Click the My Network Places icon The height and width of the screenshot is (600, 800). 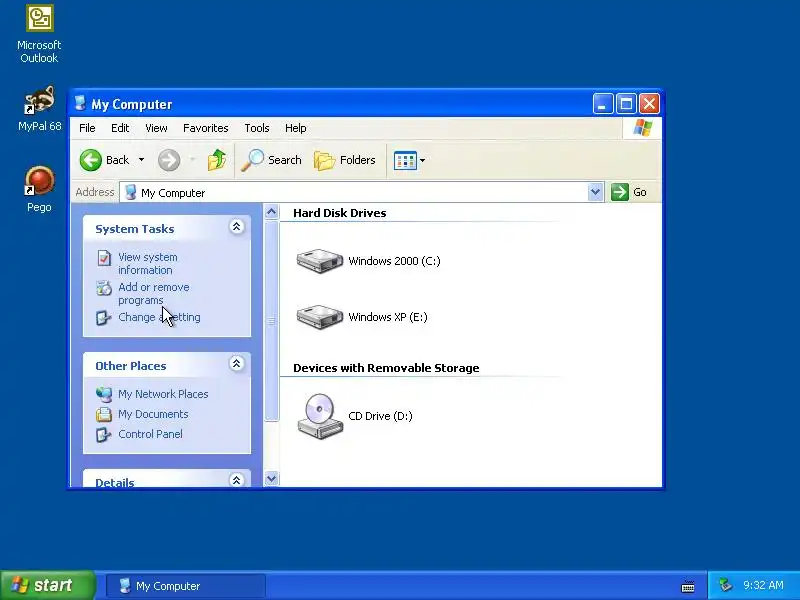click(104, 394)
